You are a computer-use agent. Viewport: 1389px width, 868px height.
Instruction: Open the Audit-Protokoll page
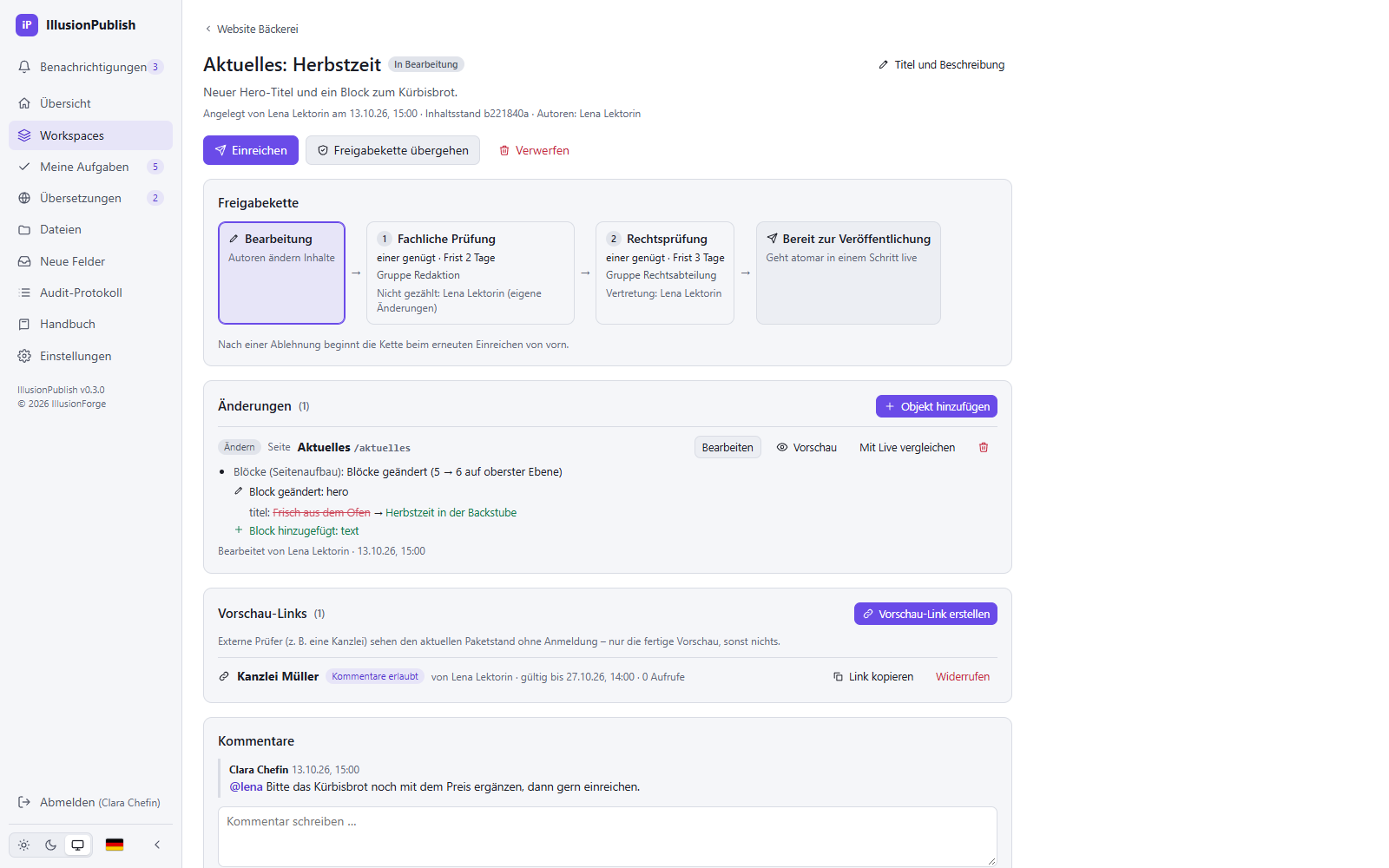(90, 293)
